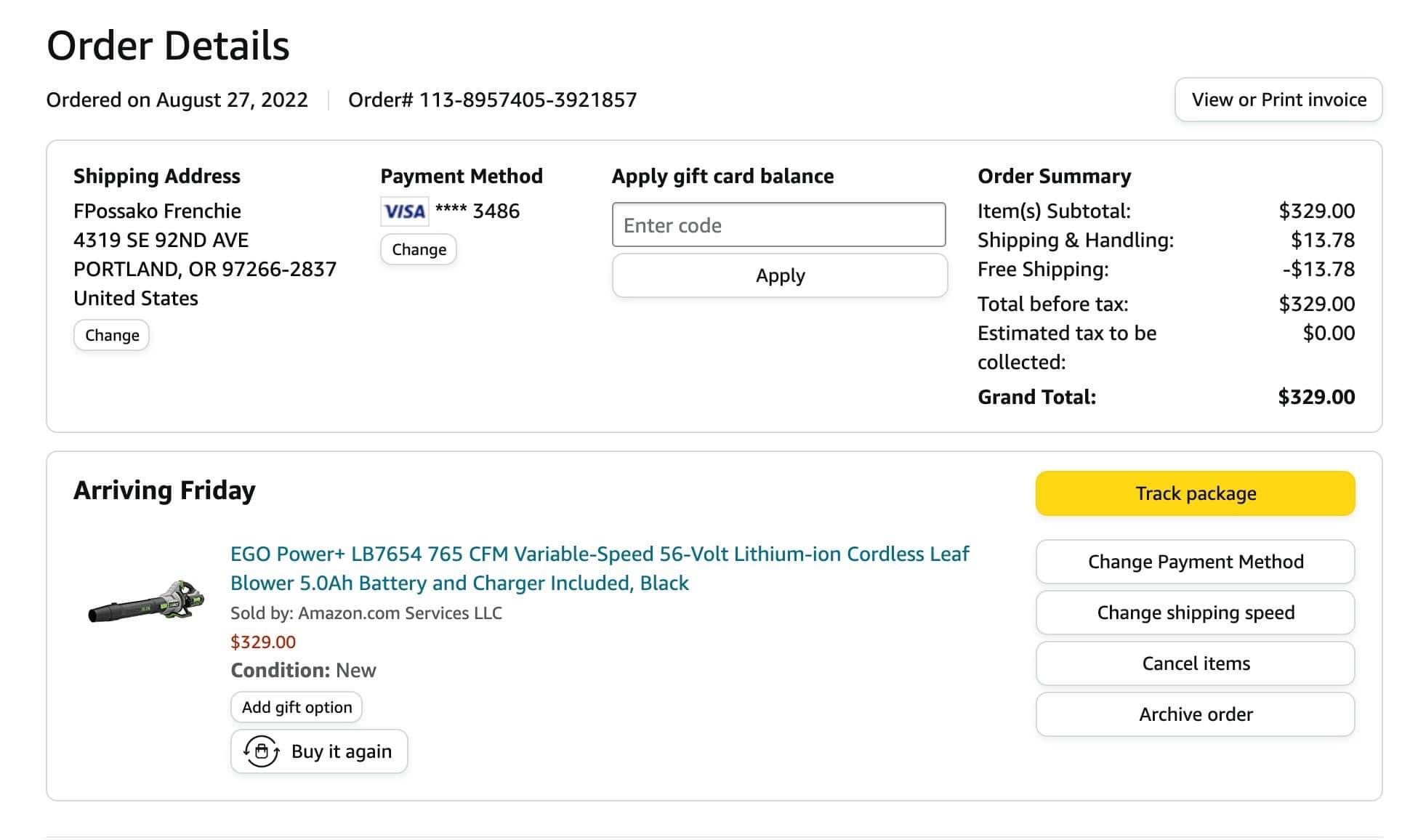1426x840 pixels.
Task: Change the Visa payment method card
Action: 419,249
